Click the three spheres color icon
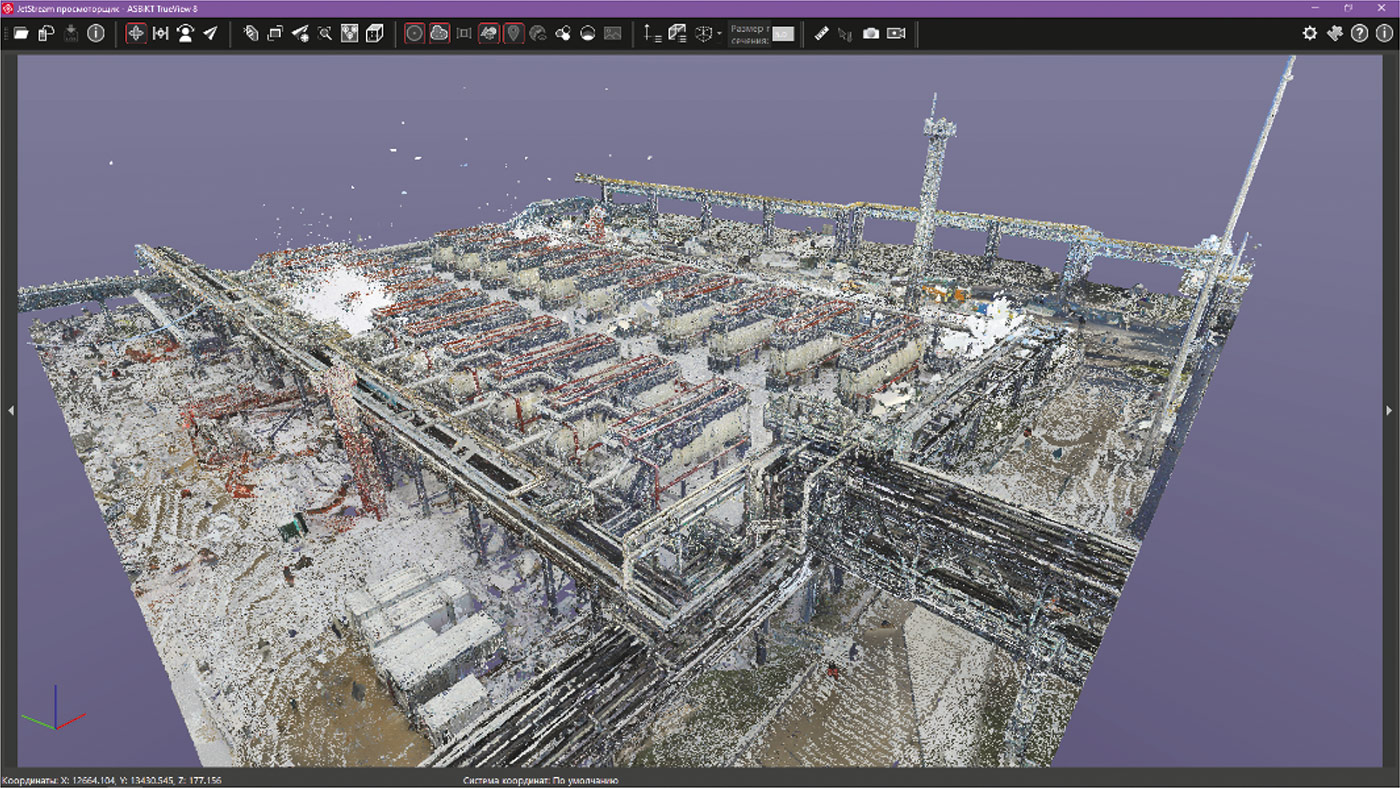The width and height of the screenshot is (1400, 788). (x=563, y=33)
